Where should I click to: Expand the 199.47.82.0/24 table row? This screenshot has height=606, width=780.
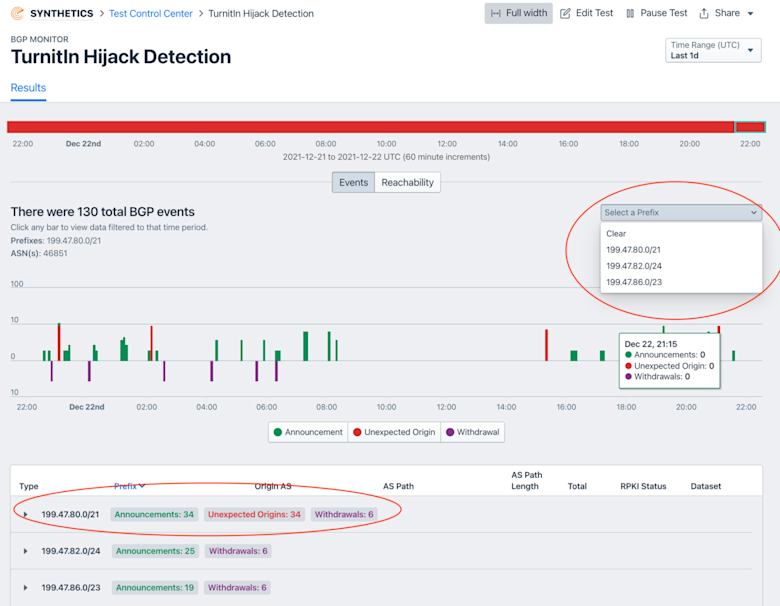[25, 551]
